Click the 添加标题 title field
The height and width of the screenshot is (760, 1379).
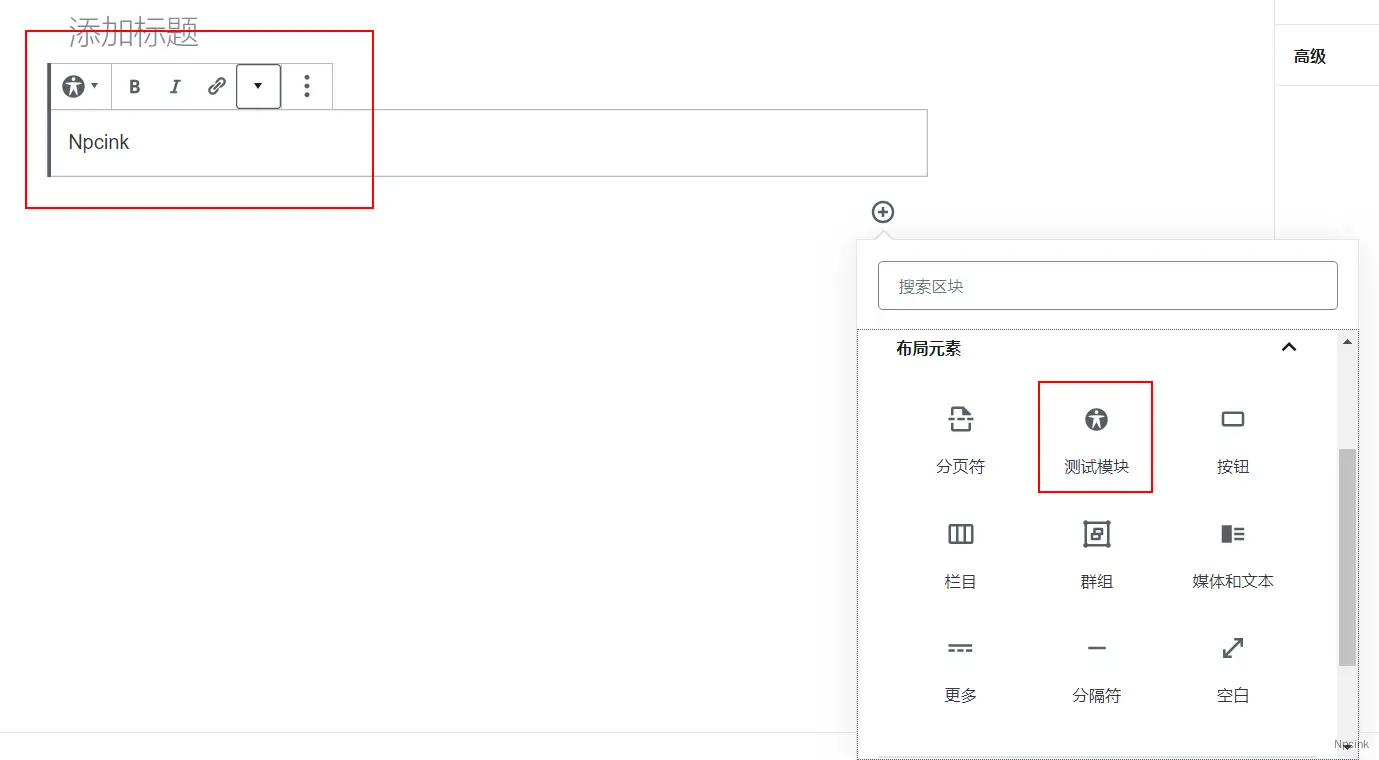tap(134, 31)
